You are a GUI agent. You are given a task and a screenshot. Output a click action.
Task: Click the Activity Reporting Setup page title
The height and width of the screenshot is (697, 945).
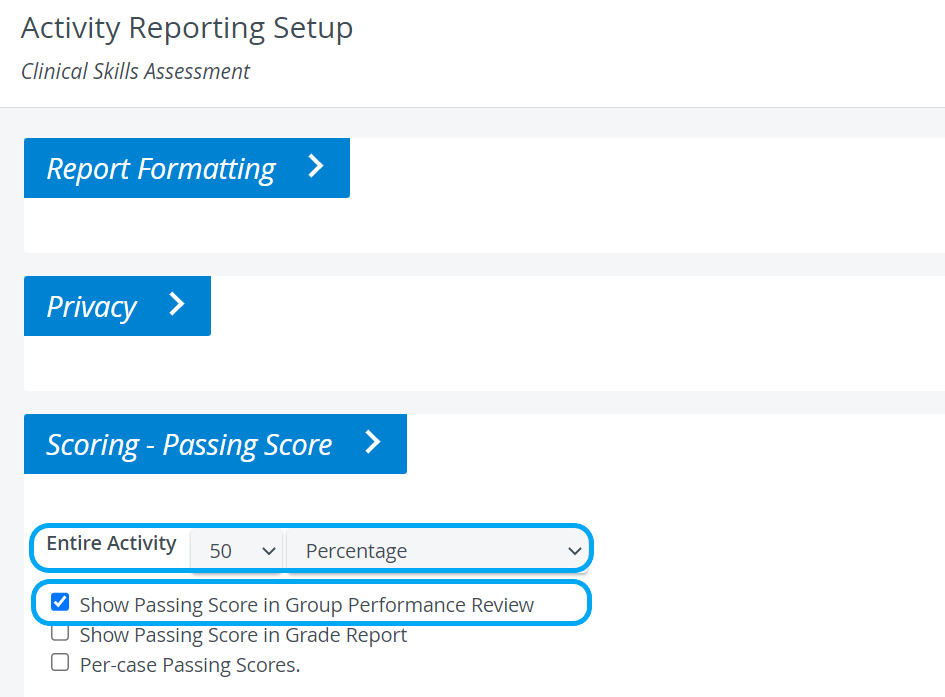pyautogui.click(x=187, y=28)
